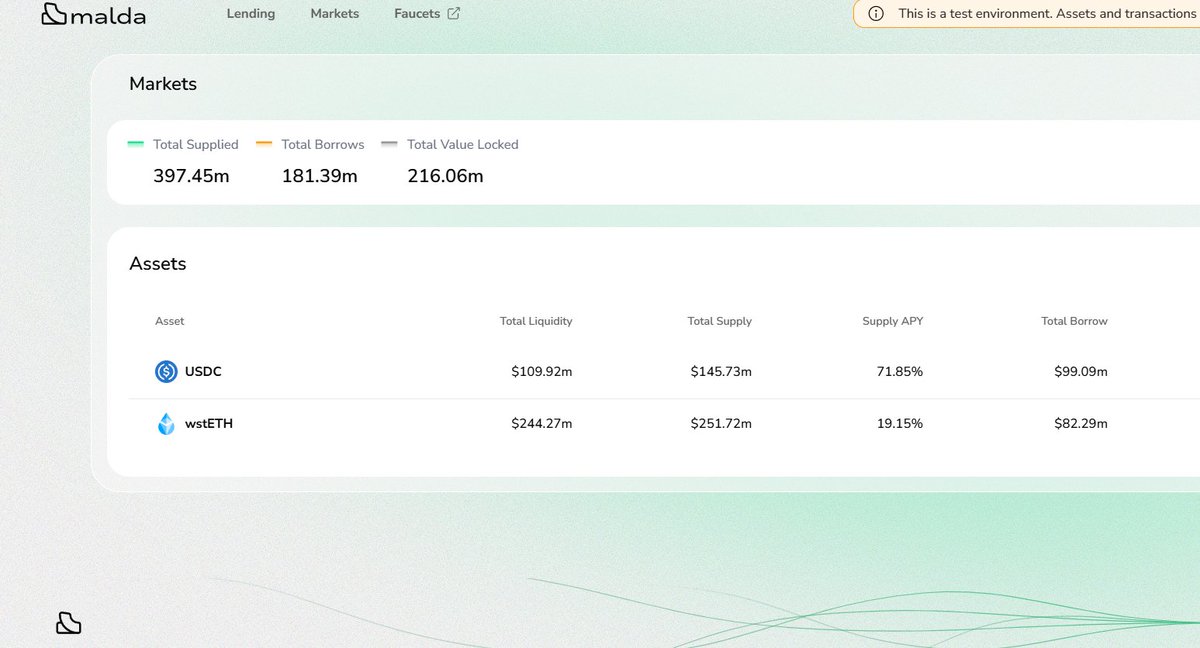Expand the wstETH asset row

click(600, 423)
